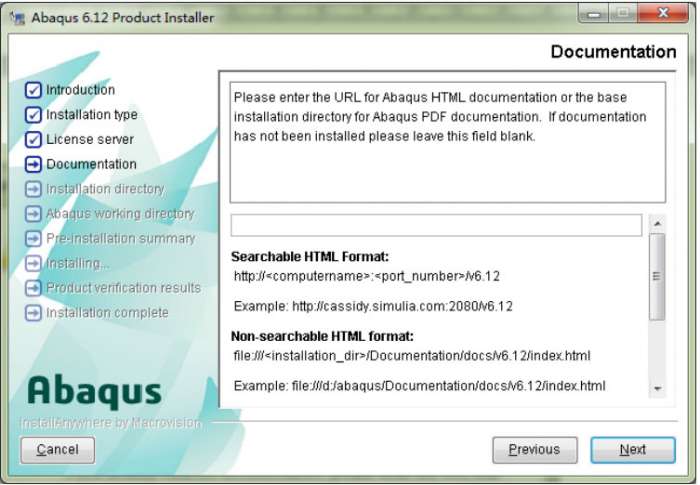This screenshot has width=700, height=485.
Task: Click the scrollbar down arrow
Action: coord(657,389)
